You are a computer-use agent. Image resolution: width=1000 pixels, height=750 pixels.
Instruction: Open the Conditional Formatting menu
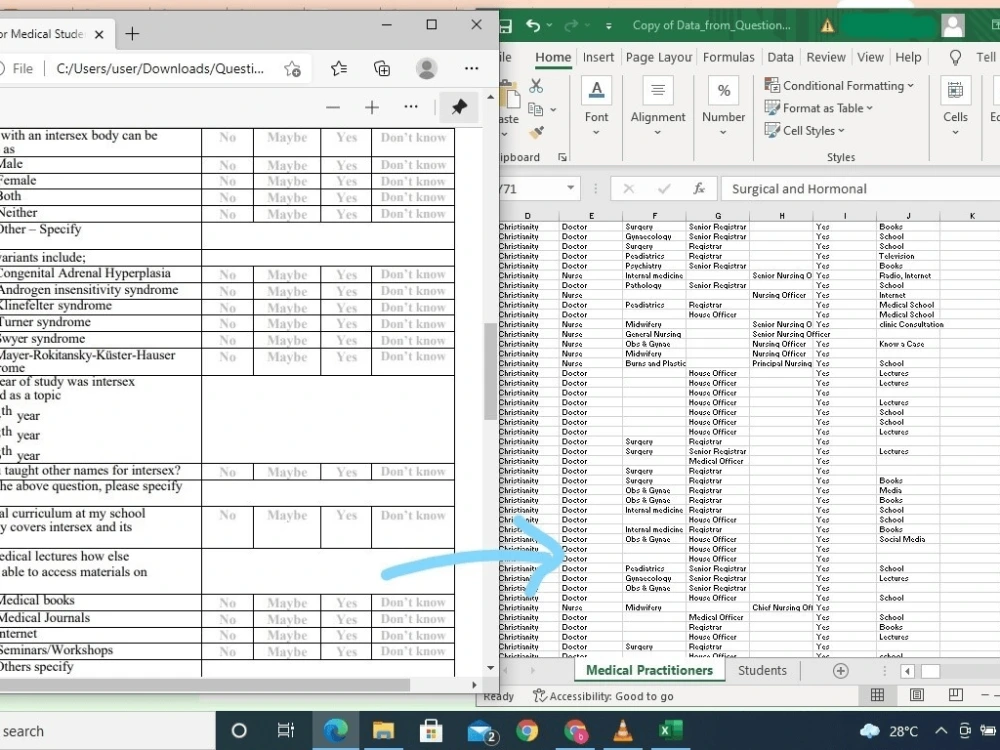pyautogui.click(x=839, y=85)
